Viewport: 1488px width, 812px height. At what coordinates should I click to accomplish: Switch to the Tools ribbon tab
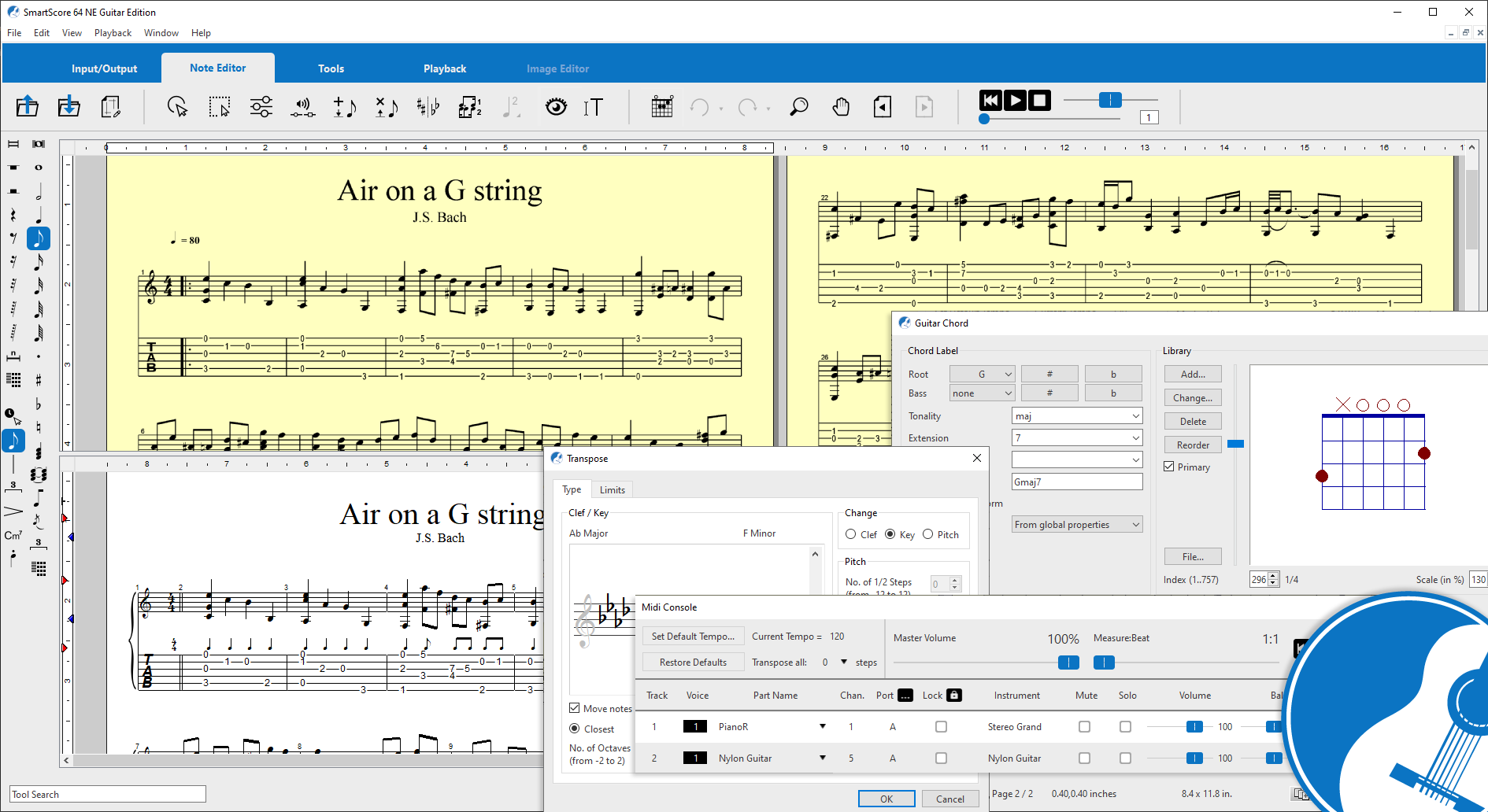tap(331, 68)
